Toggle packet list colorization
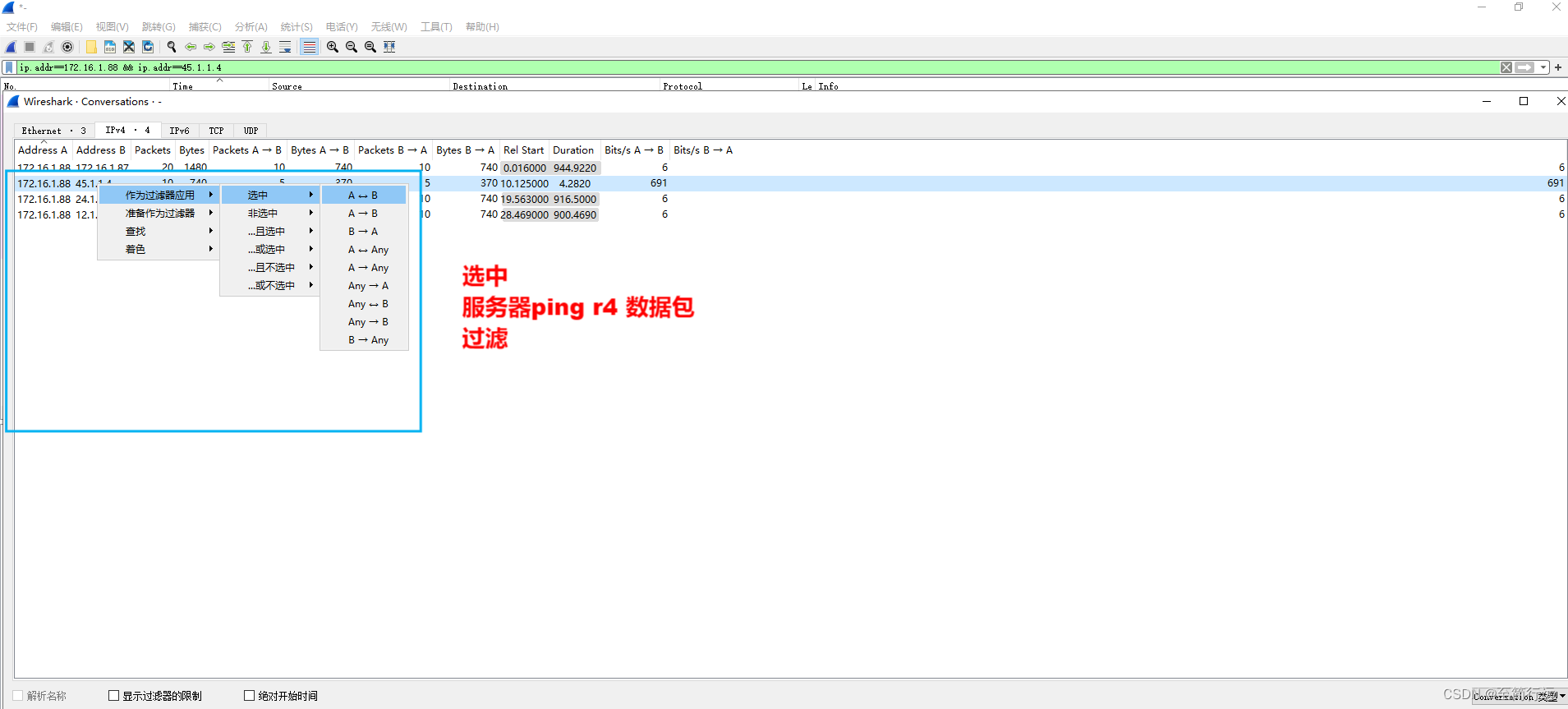 (309, 47)
